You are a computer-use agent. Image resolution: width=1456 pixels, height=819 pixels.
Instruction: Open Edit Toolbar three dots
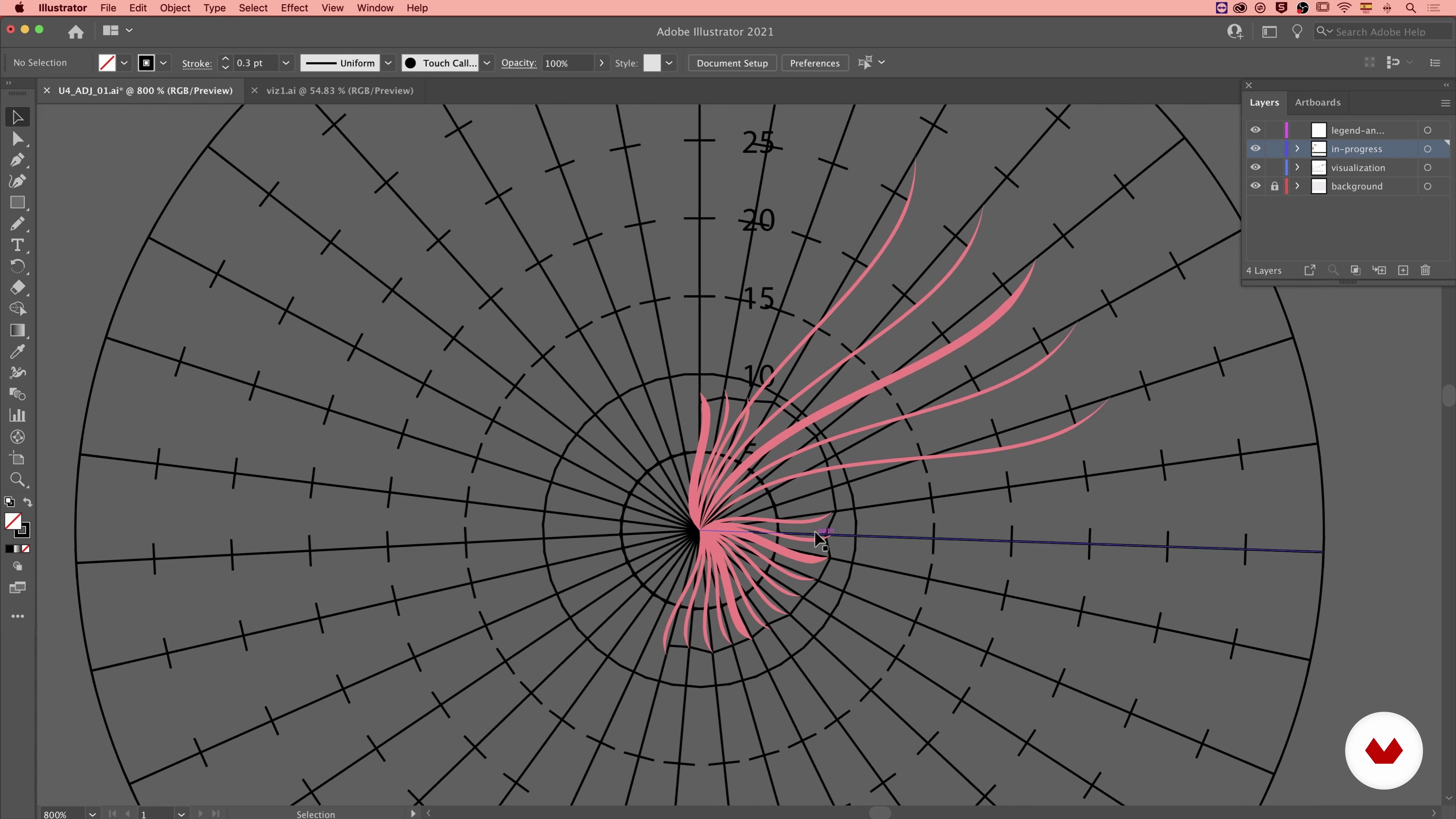click(17, 616)
